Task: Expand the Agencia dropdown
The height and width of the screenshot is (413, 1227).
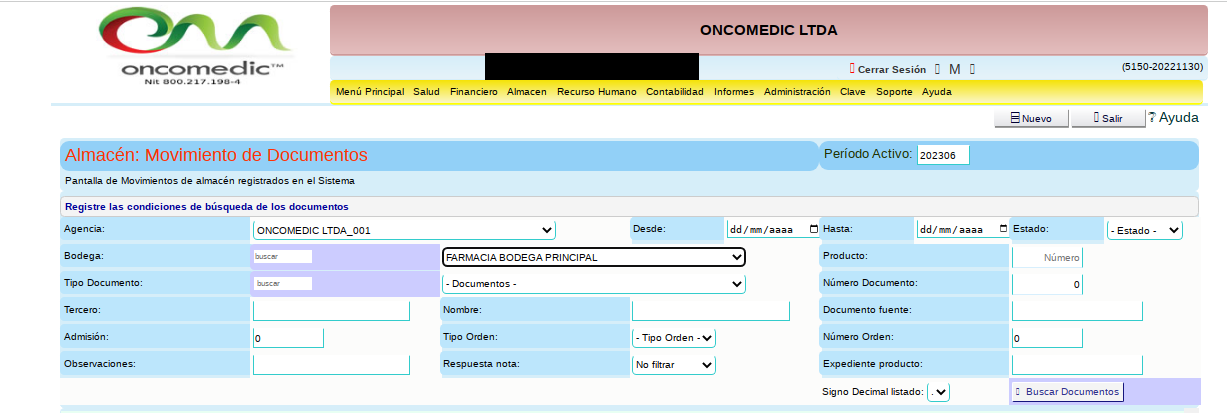Action: coord(404,230)
